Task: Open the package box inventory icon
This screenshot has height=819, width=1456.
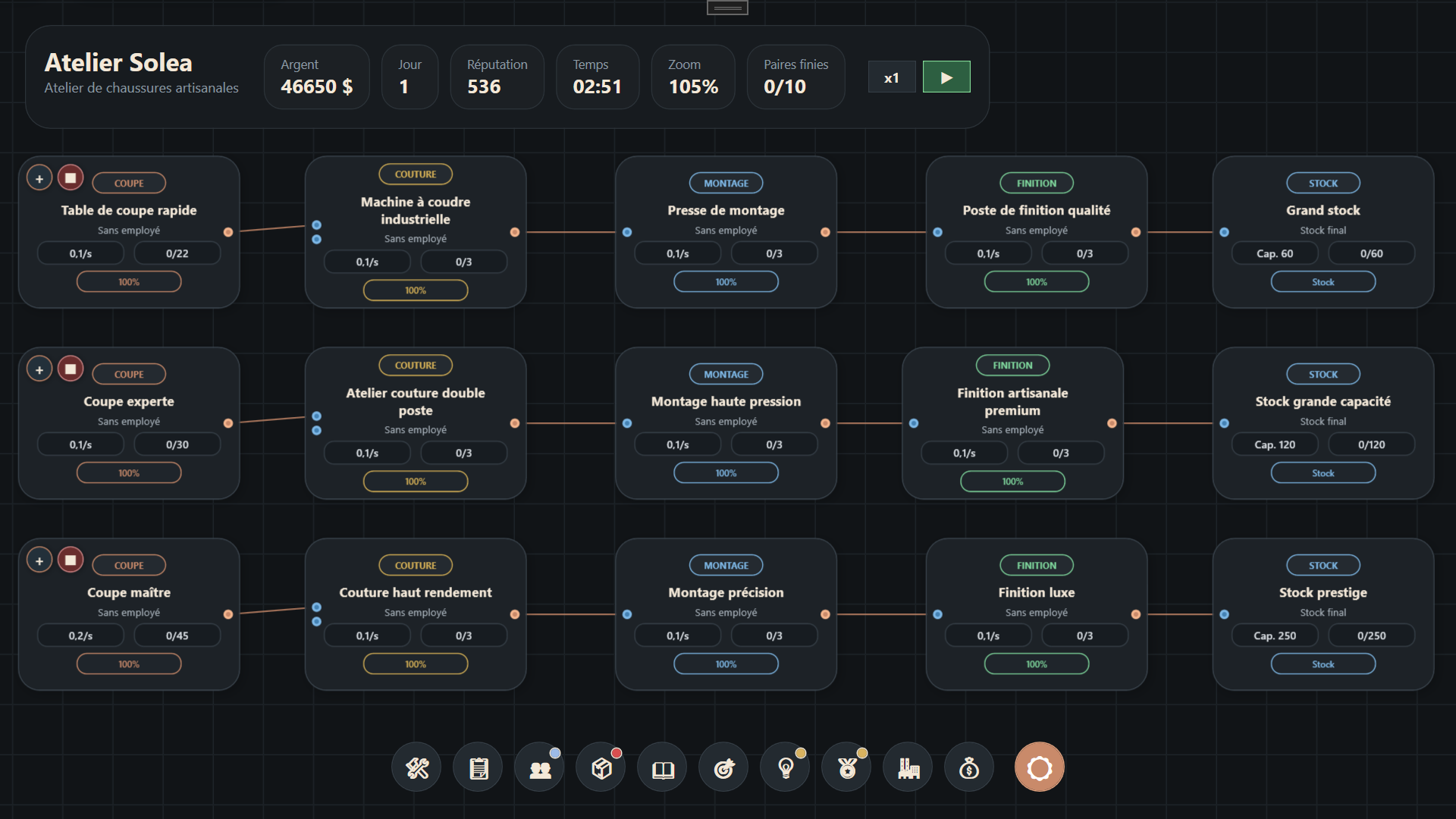Action: (601, 767)
